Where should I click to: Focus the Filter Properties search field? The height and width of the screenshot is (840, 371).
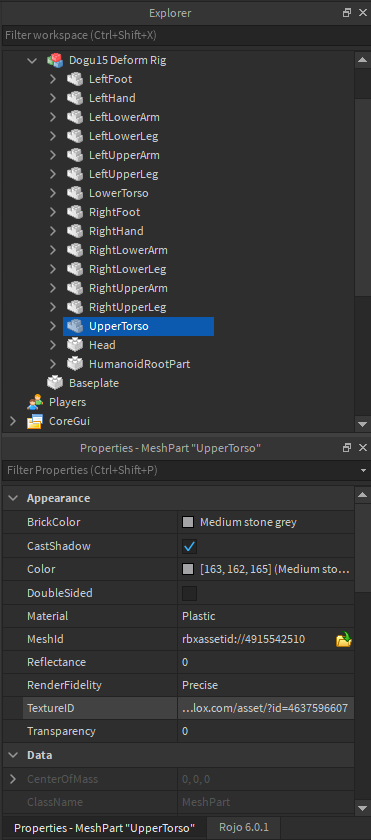pyautogui.click(x=179, y=470)
